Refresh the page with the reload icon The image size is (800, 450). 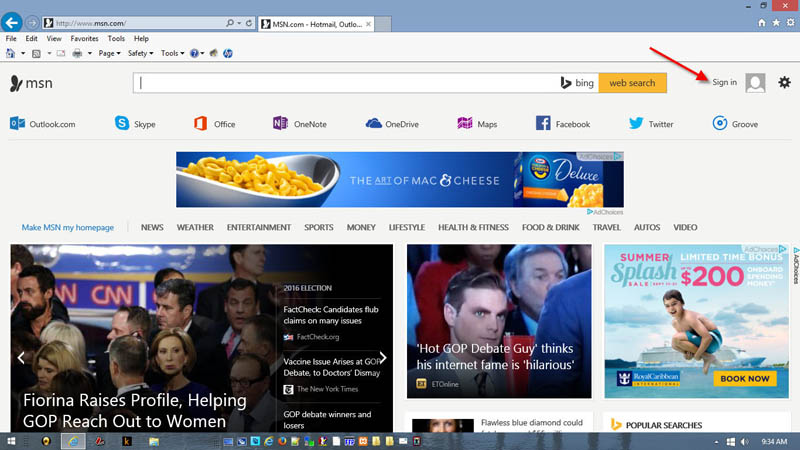coord(249,23)
